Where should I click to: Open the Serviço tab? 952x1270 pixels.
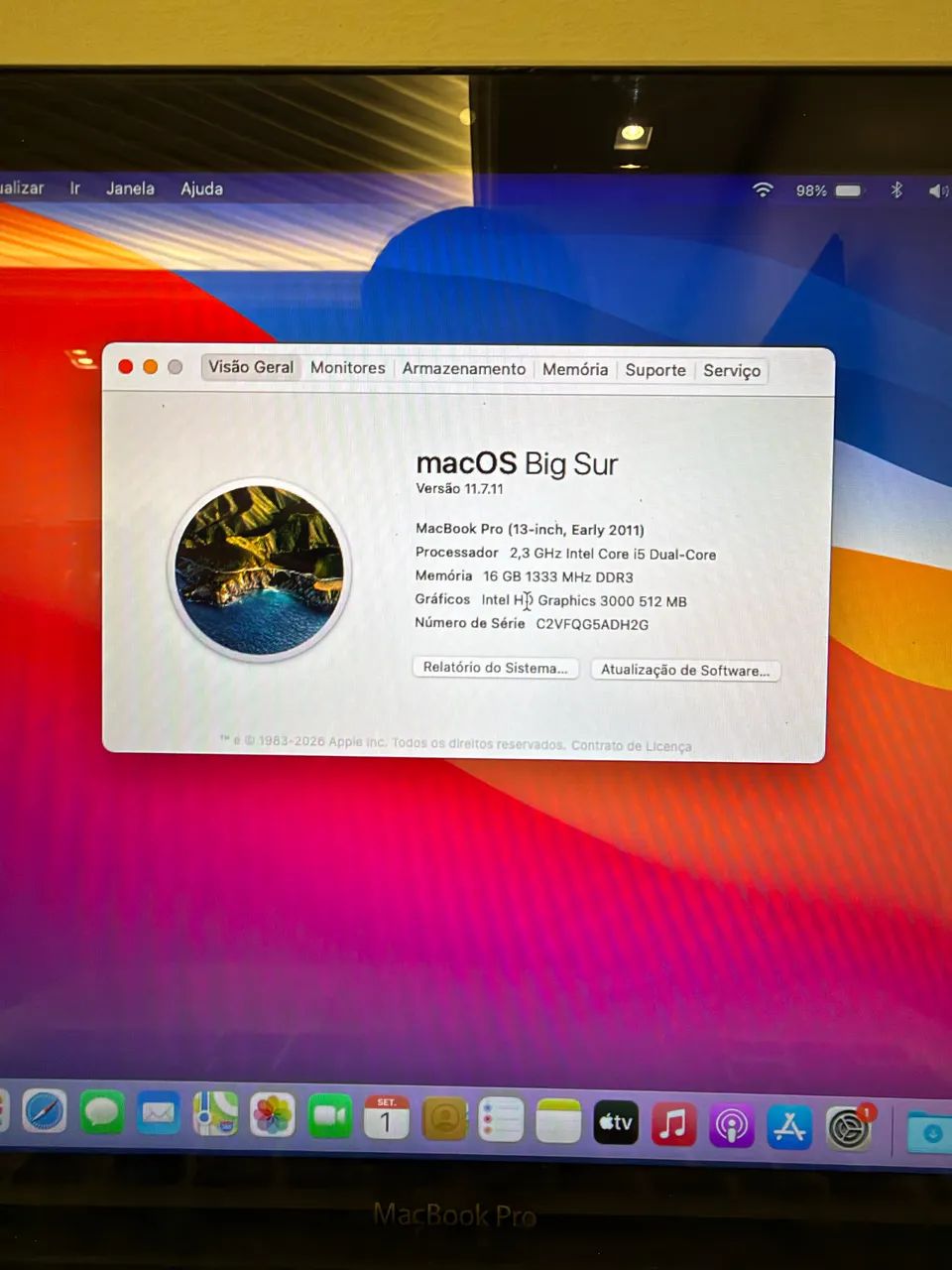[732, 371]
